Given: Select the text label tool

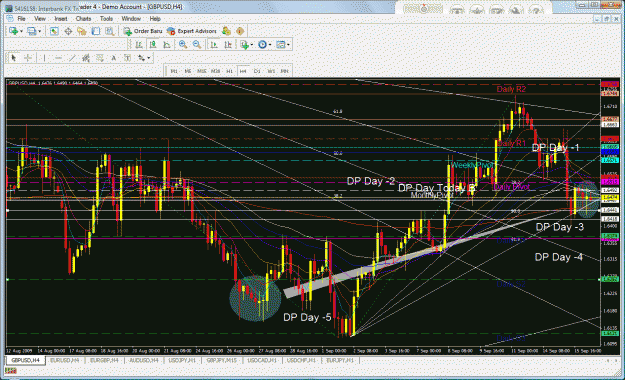Looking at the screenshot, I should (127, 58).
